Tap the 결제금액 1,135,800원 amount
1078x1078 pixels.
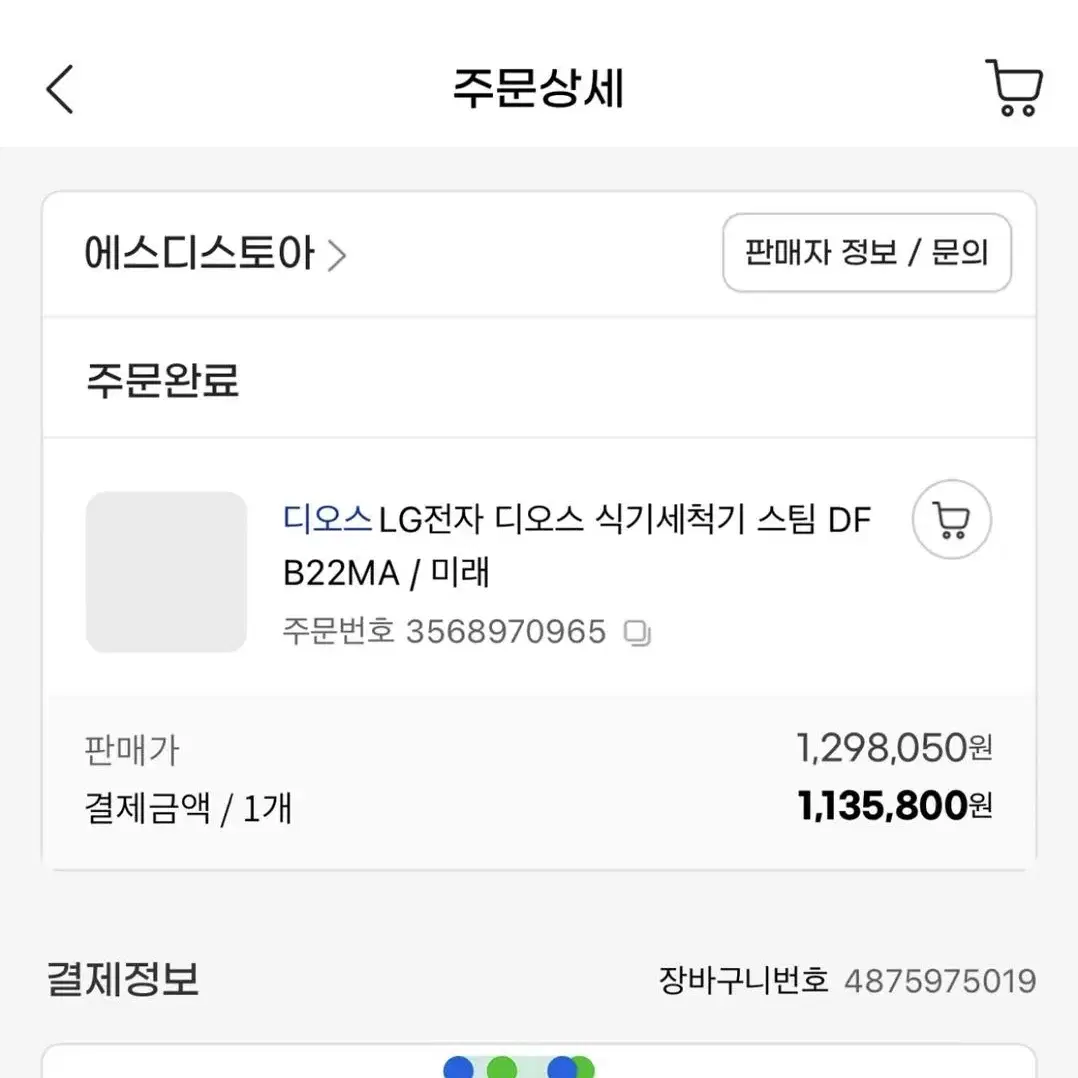click(894, 806)
